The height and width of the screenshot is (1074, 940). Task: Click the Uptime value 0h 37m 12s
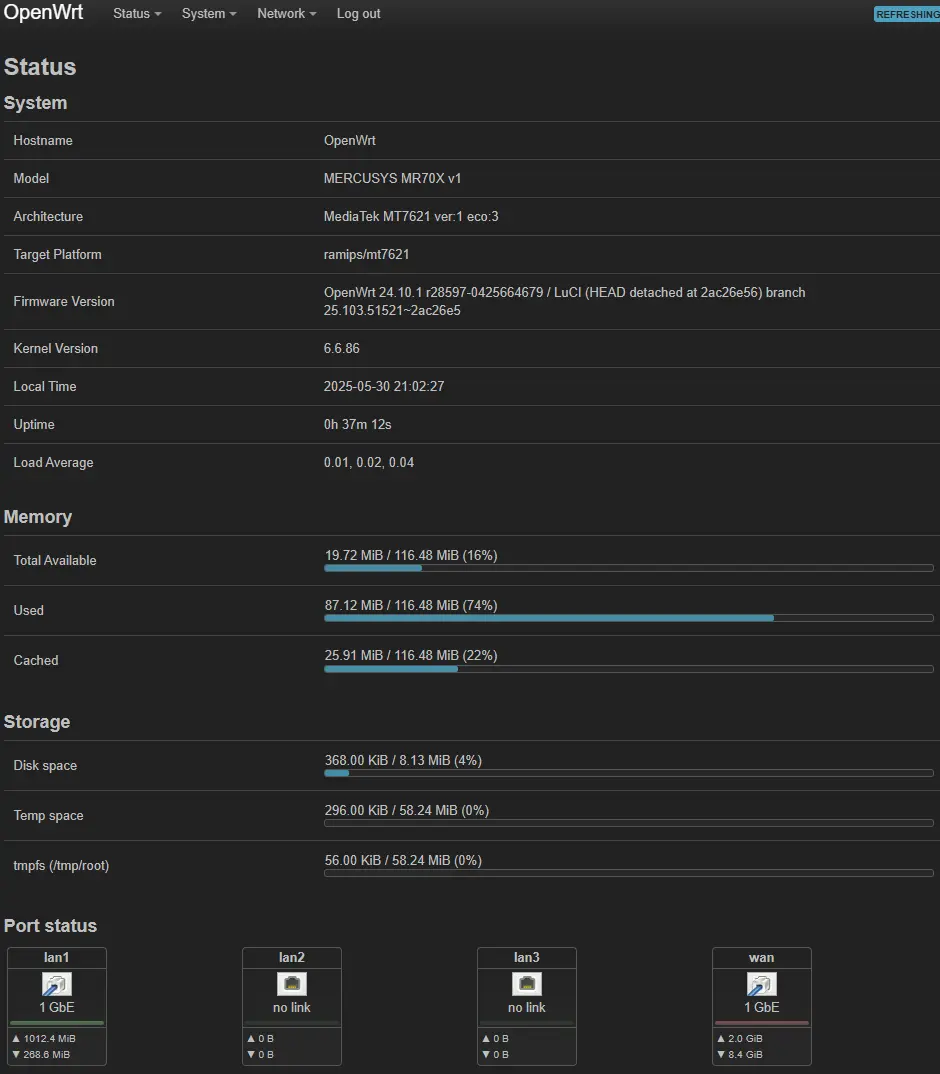pos(358,425)
